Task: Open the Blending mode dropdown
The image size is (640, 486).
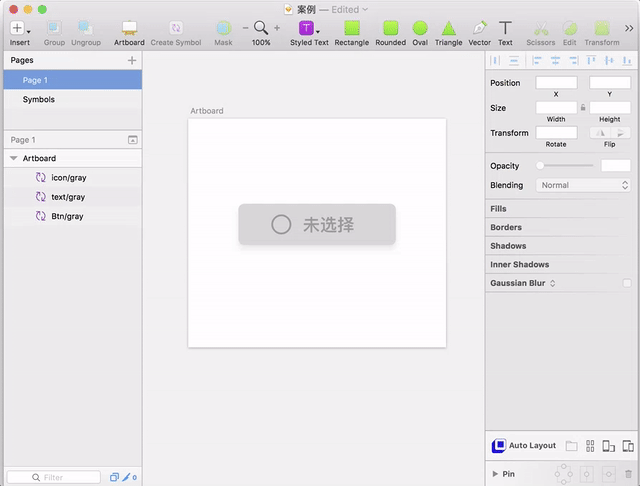Action: click(x=583, y=185)
